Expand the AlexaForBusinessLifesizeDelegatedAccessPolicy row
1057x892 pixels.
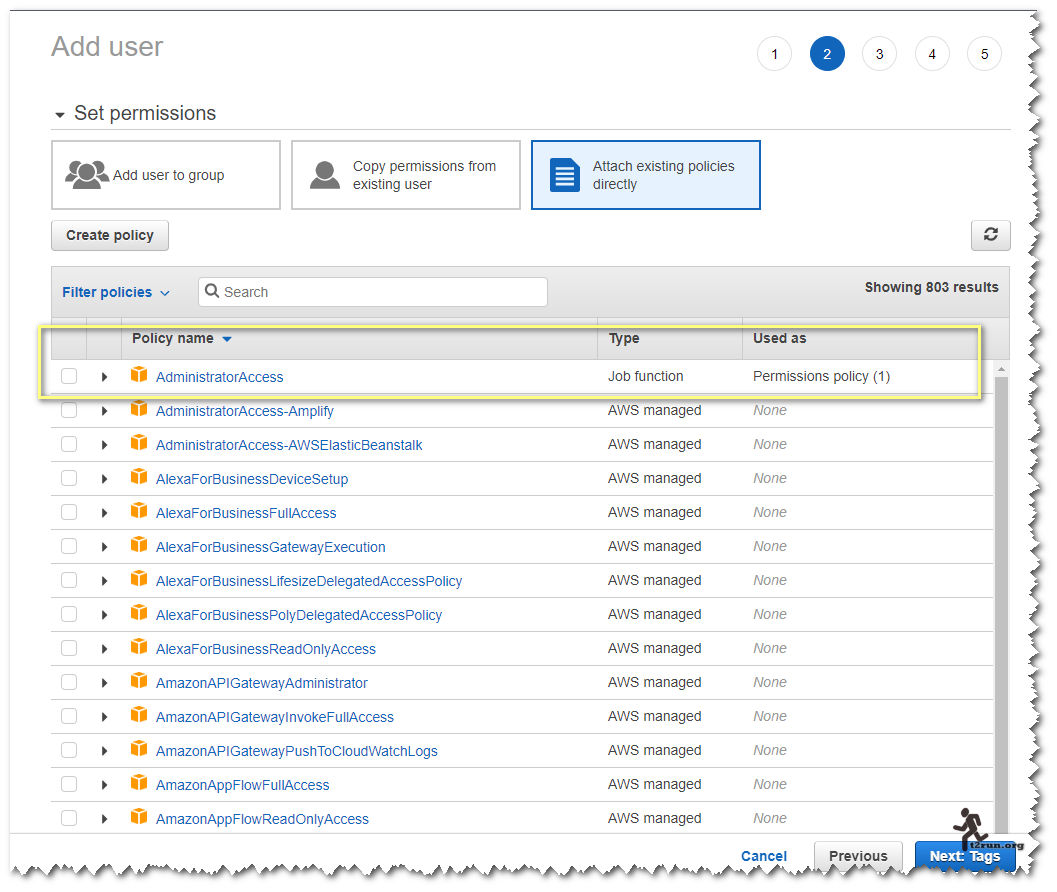point(104,581)
